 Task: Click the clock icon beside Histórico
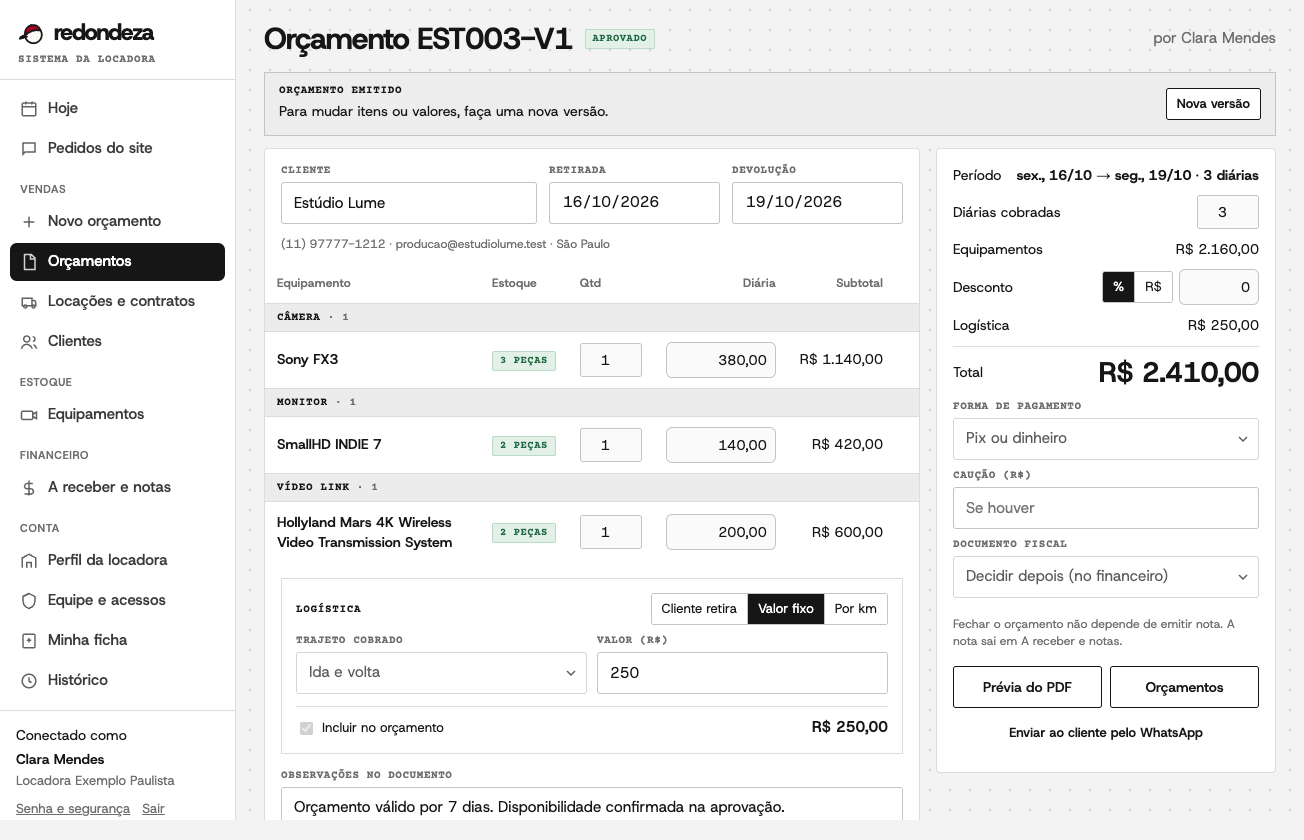[x=29, y=680]
